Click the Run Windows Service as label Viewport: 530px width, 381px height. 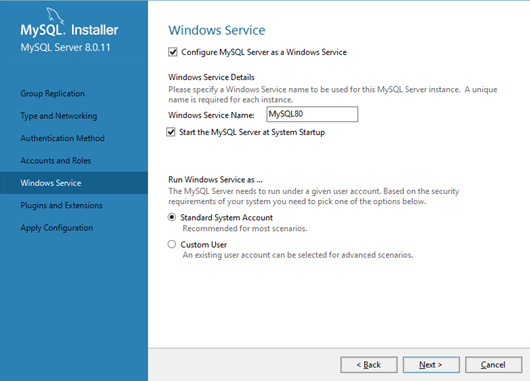click(x=215, y=179)
